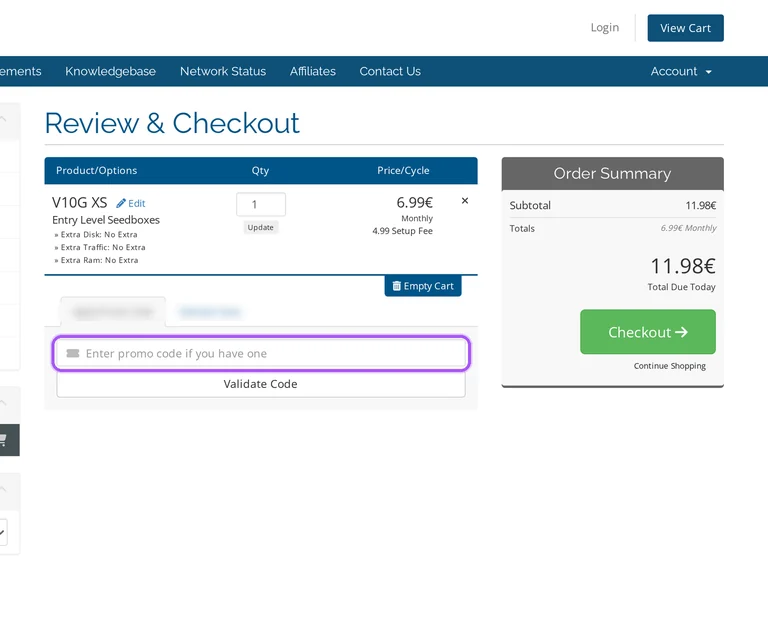
Task: Click the 'Extra Traffic: No Extra' option line
Action: 100,247
